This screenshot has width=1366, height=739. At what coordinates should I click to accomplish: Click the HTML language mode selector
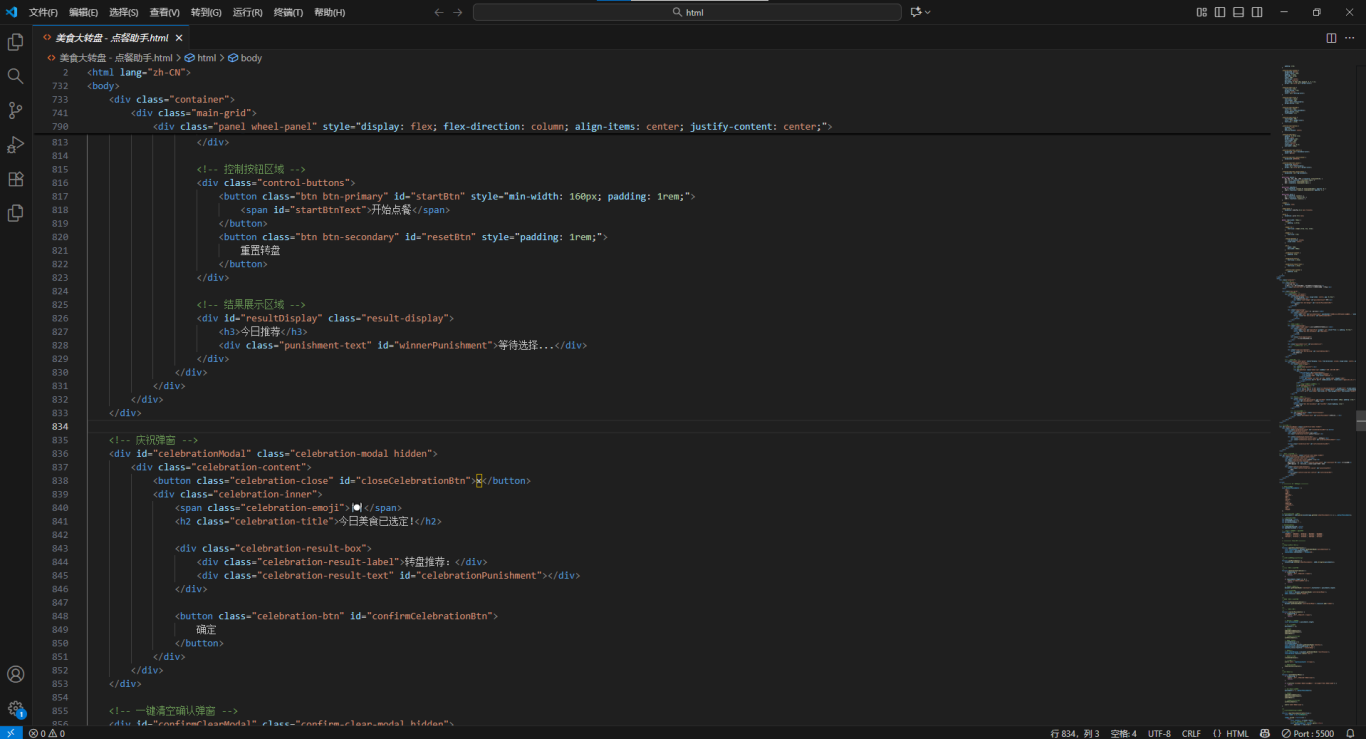[x=1231, y=733]
